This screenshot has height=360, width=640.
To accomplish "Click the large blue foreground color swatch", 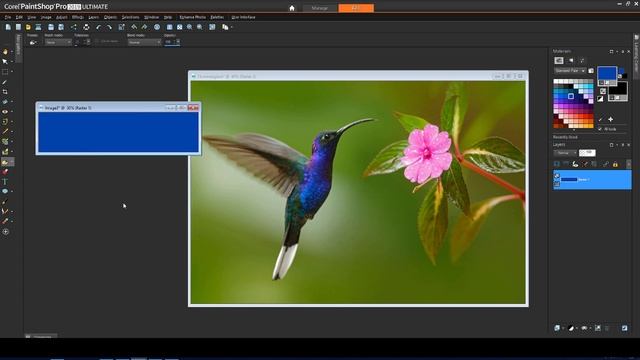I will tap(607, 73).
